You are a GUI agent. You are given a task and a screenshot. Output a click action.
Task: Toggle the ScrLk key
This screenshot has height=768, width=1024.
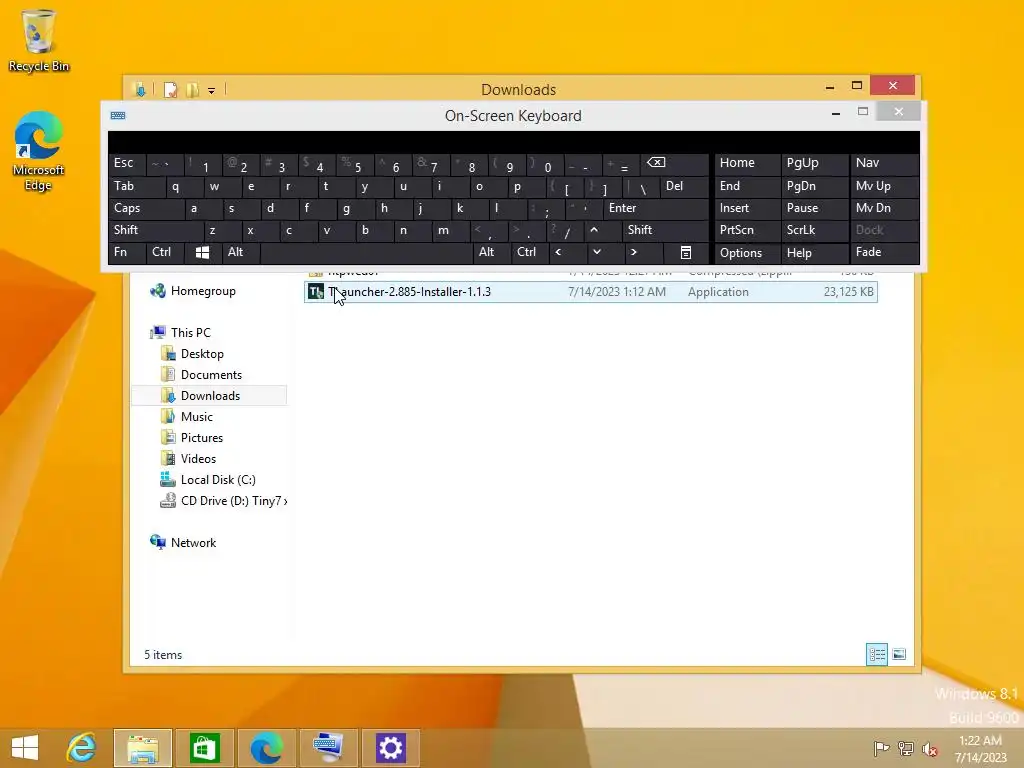814,230
